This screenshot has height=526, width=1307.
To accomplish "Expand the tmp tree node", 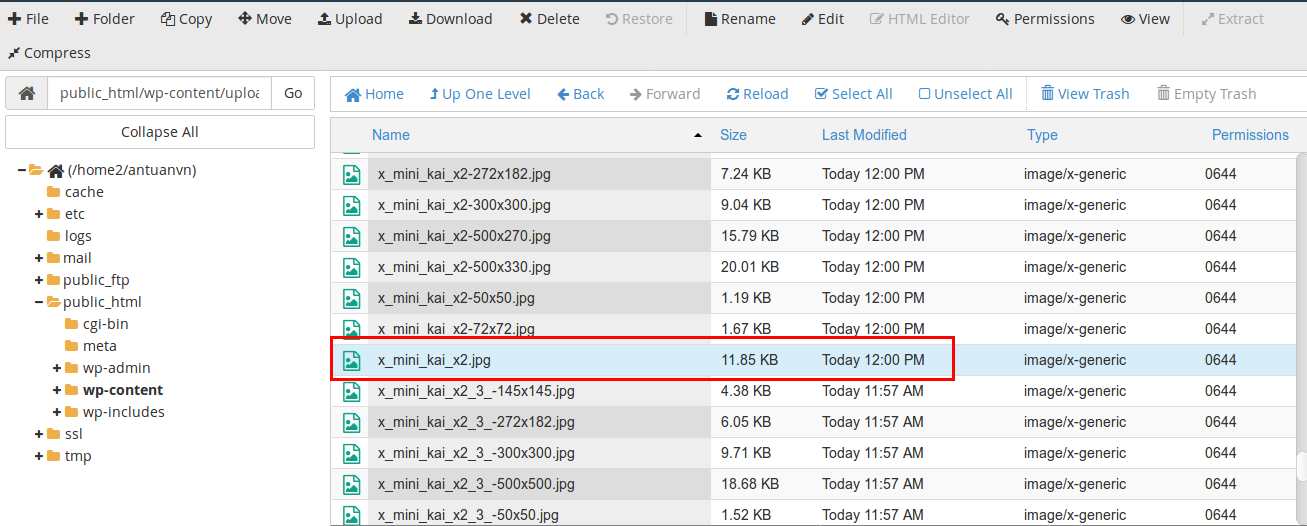I will [x=39, y=456].
